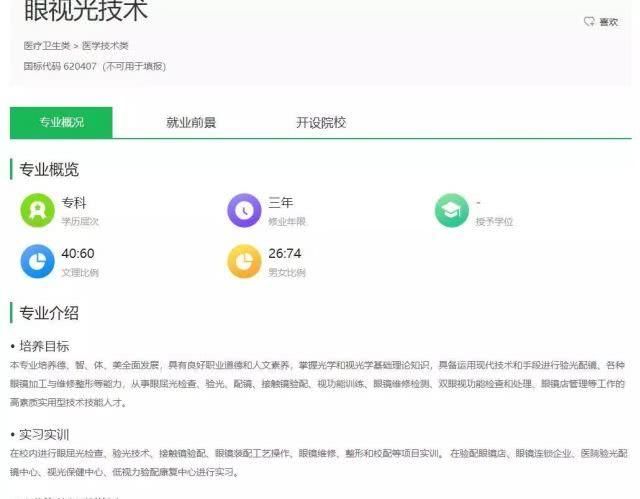Click the 专业介绍 section heading
The image size is (640, 499).
49,313
